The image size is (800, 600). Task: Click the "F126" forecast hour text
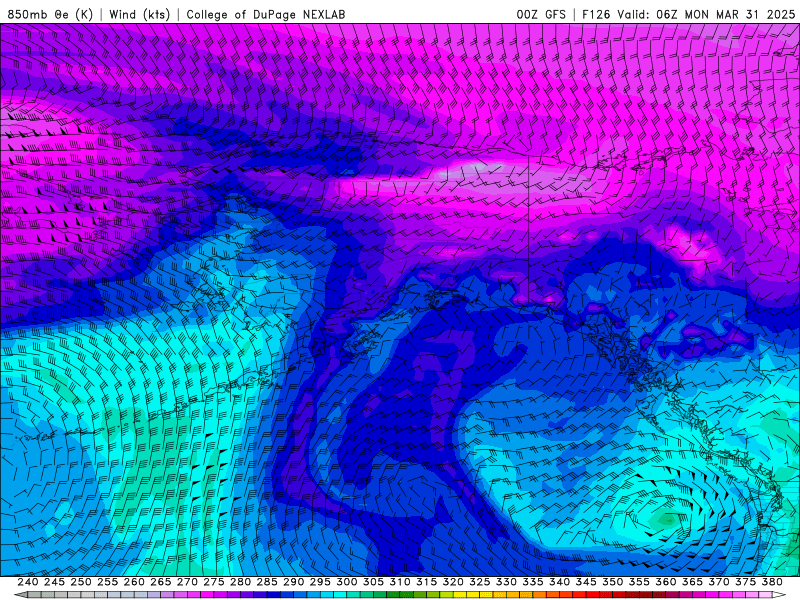[596, 14]
